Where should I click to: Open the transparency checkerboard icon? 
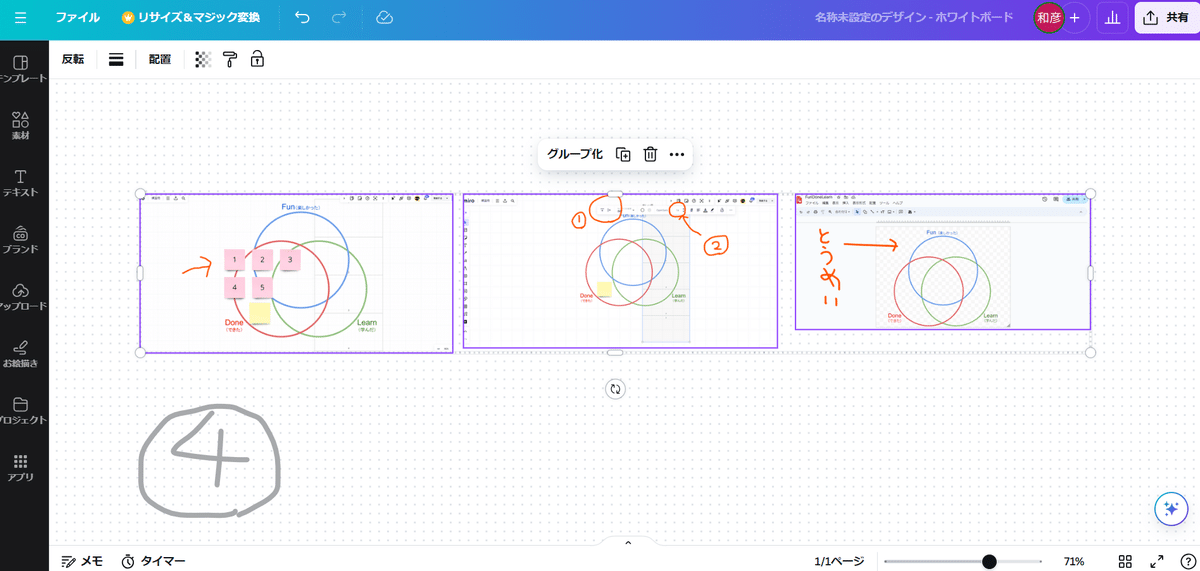tap(203, 59)
